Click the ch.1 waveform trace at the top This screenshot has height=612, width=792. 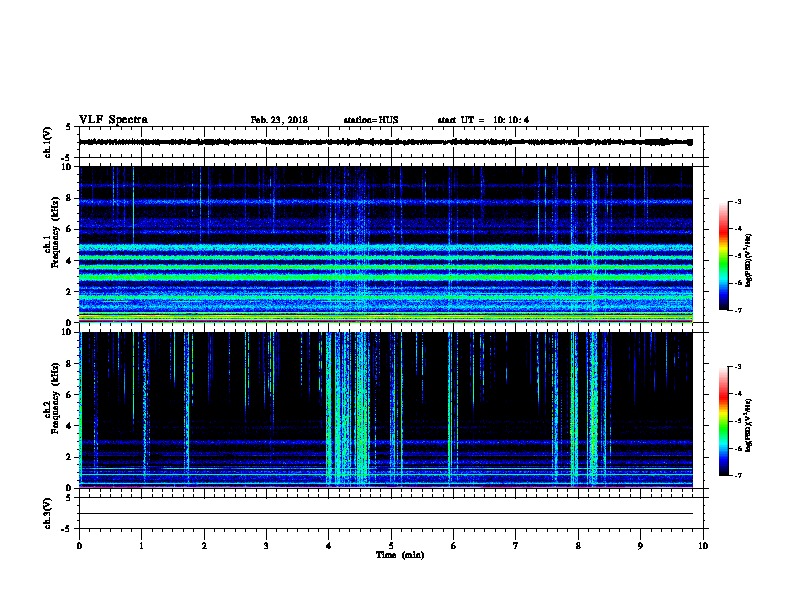pyautogui.click(x=386, y=142)
